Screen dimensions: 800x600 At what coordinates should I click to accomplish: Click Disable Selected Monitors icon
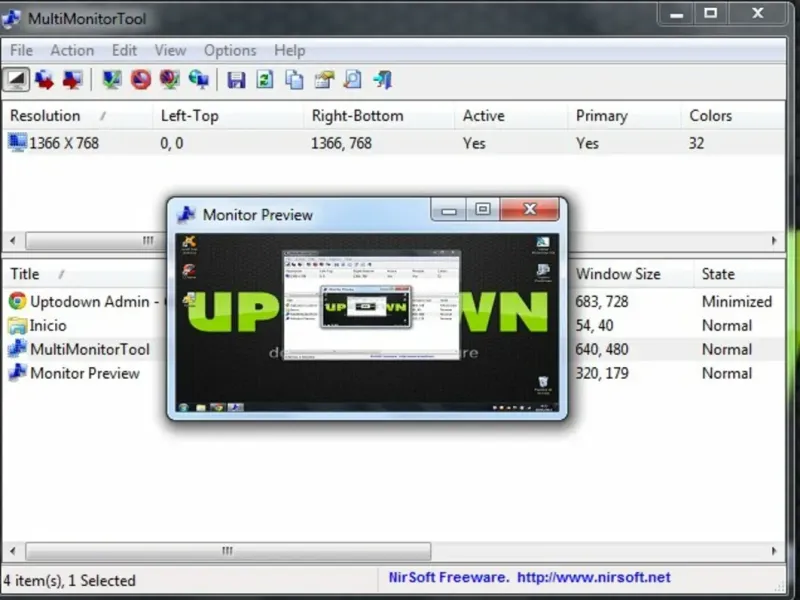pyautogui.click(x=140, y=80)
